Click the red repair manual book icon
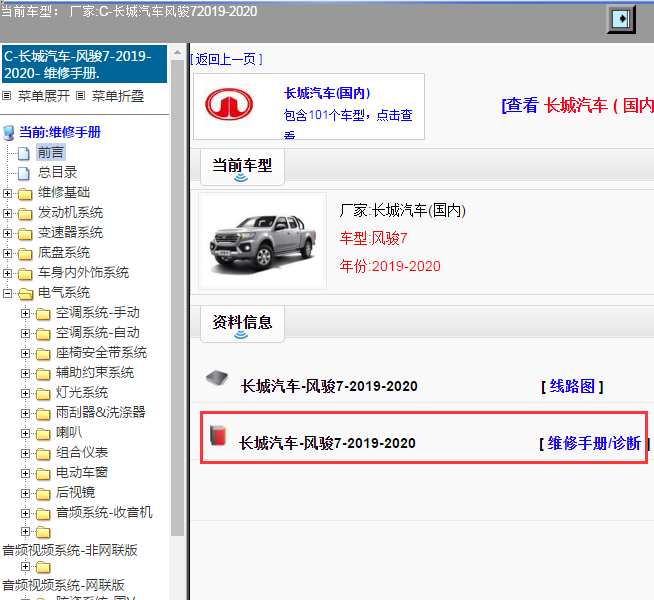This screenshot has height=600, width=654. (x=218, y=435)
